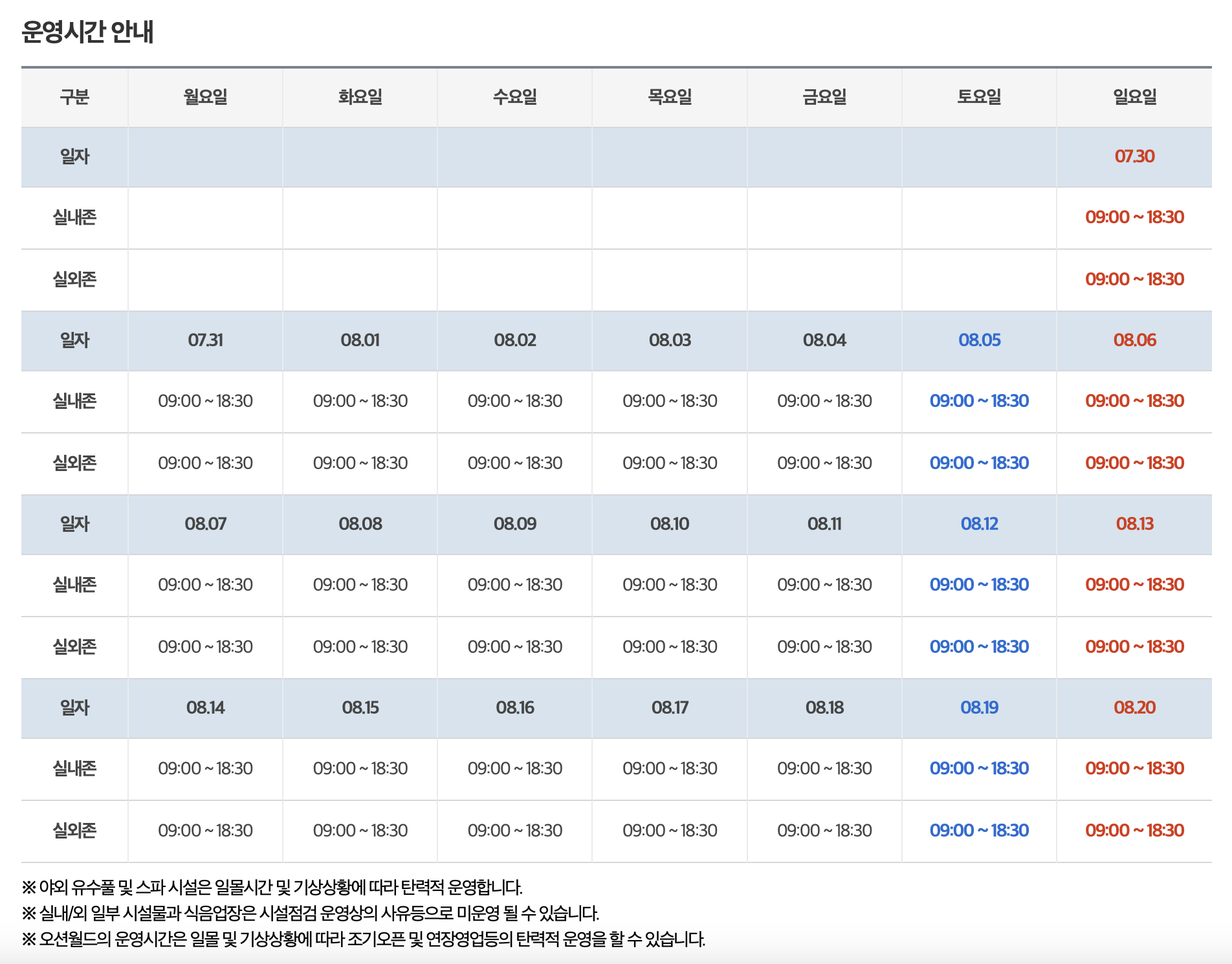Click the '운영시간 안내' heading
Screen dimensions: 1232x964
[87, 31]
